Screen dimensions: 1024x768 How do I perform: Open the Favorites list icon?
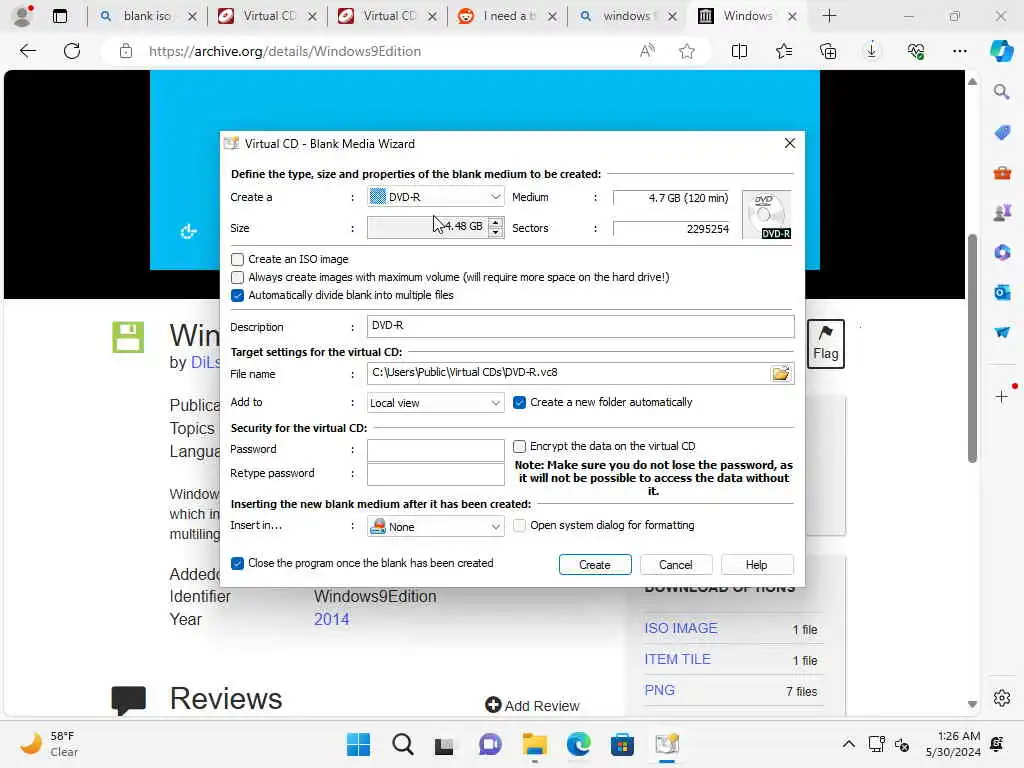784,51
